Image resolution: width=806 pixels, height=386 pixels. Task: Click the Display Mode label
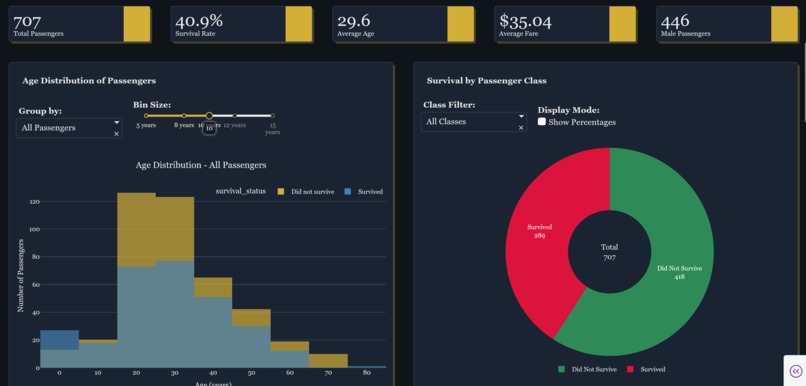[569, 110]
